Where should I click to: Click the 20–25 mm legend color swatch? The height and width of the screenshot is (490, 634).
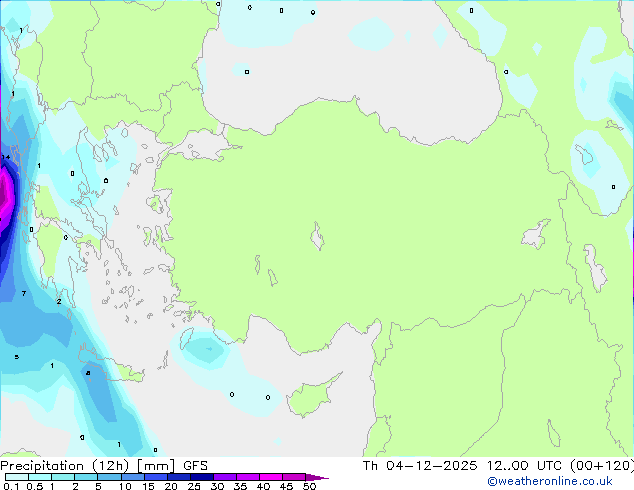[179, 477]
